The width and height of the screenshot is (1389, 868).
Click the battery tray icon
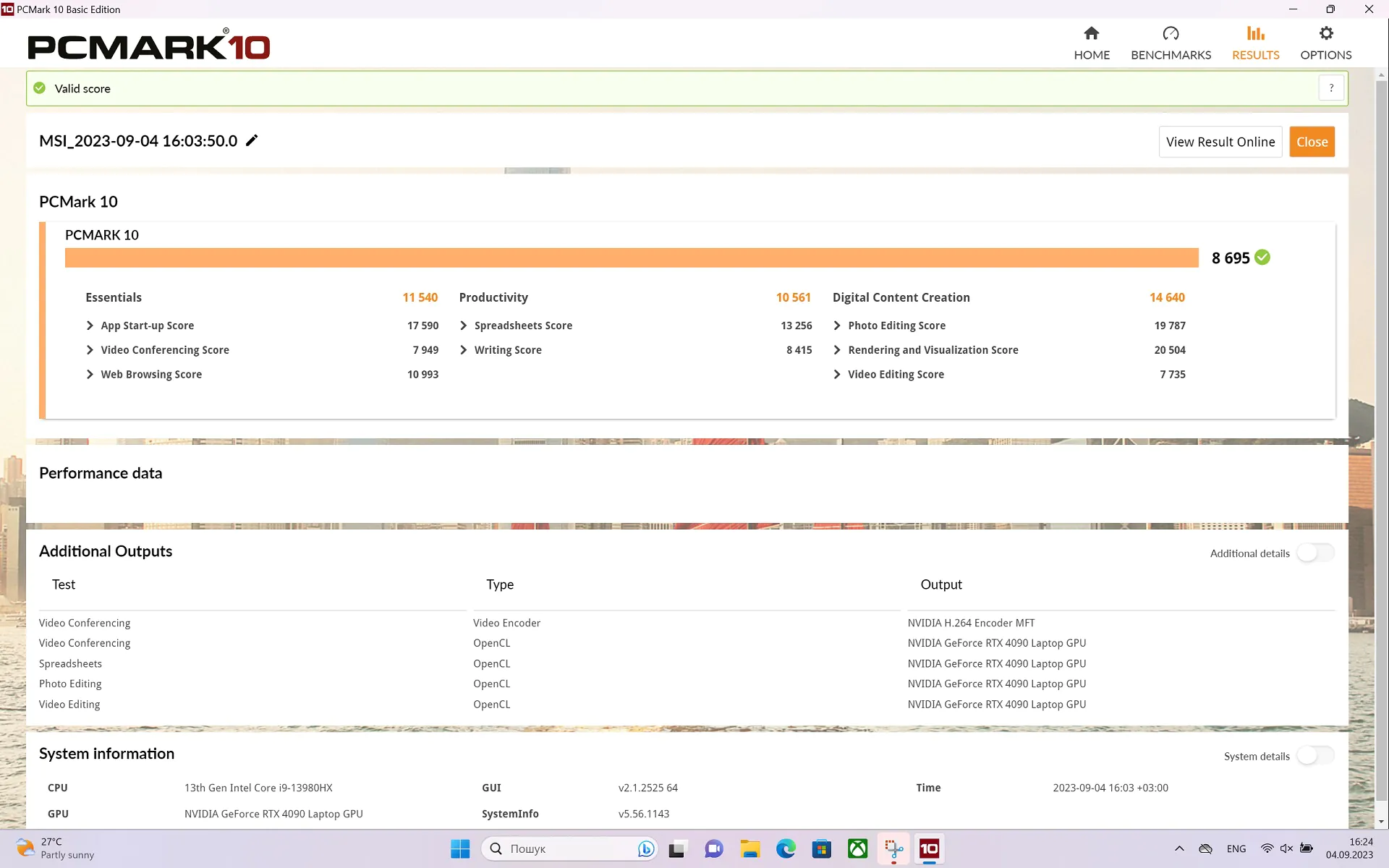pyautogui.click(x=1307, y=848)
